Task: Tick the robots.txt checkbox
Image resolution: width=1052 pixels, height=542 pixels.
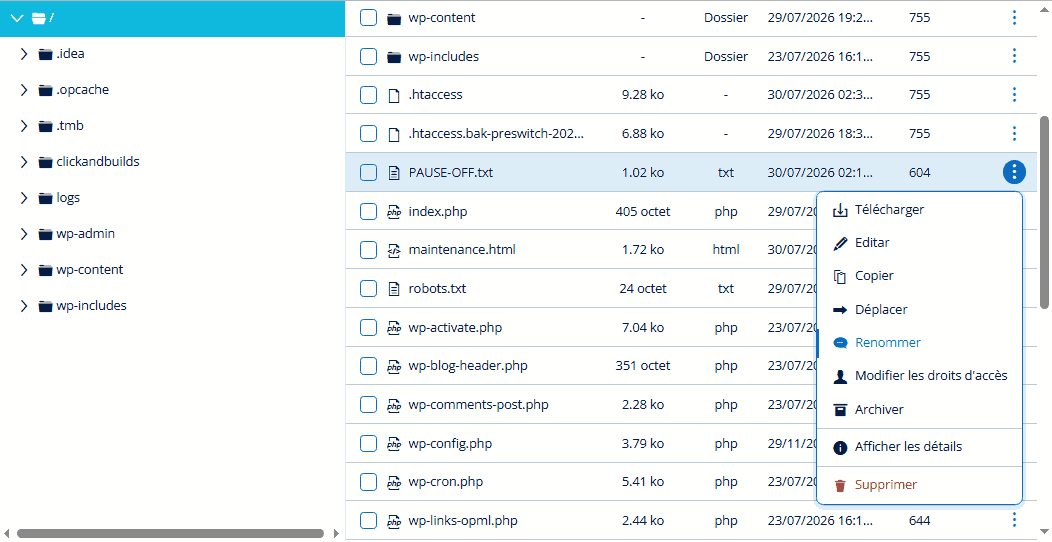Action: (368, 288)
